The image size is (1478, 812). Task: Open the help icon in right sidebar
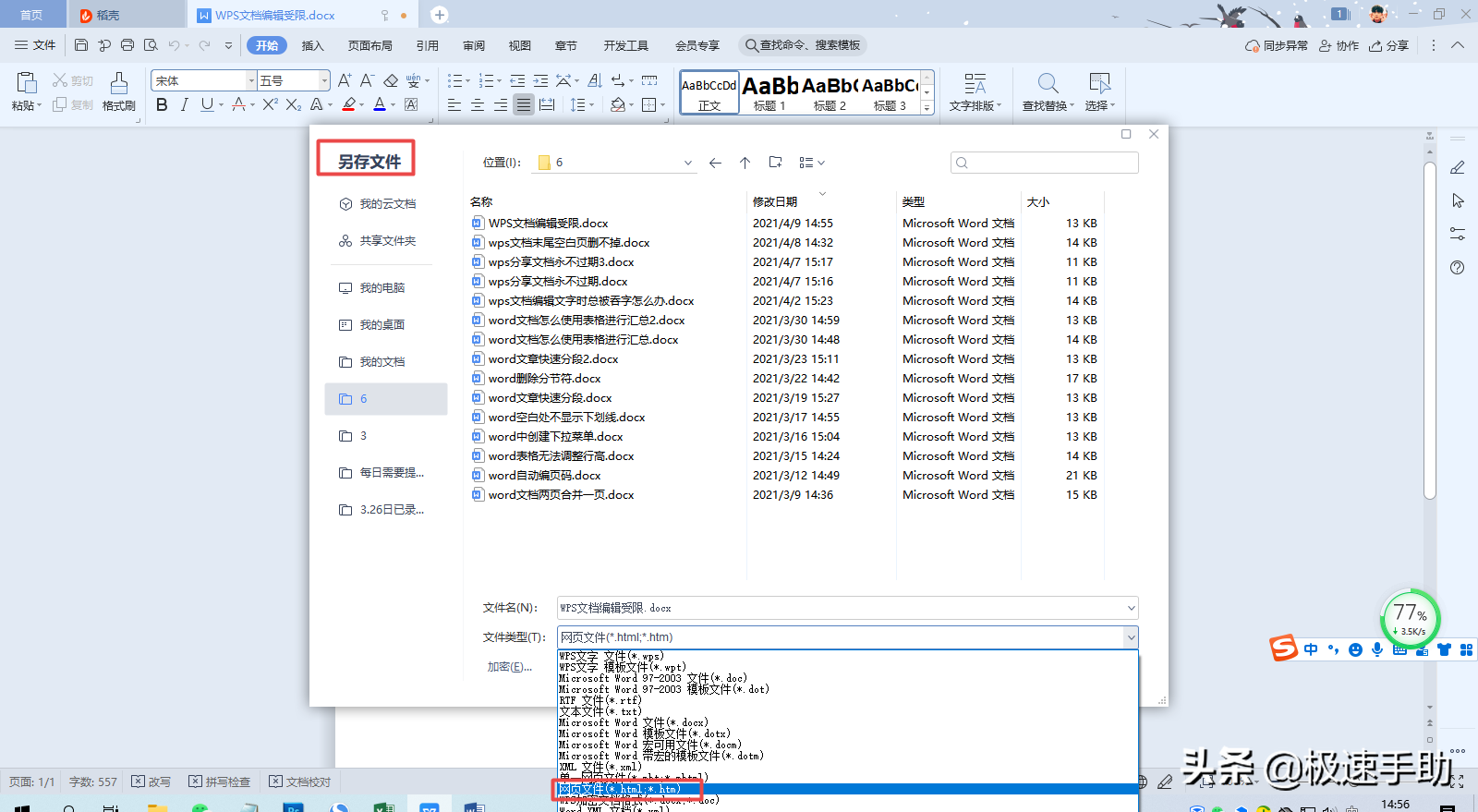[x=1458, y=268]
